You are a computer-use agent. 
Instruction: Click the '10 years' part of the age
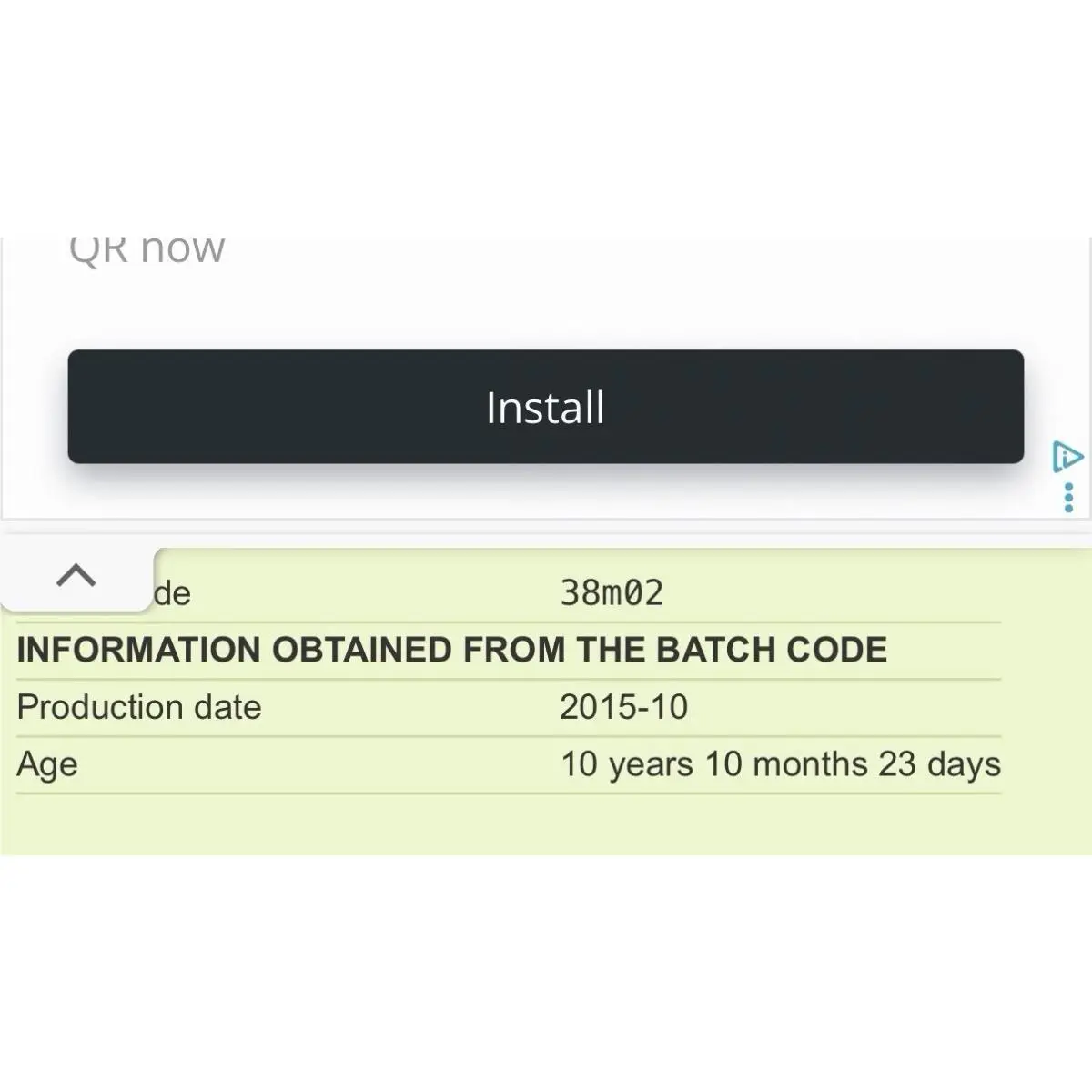point(627,764)
